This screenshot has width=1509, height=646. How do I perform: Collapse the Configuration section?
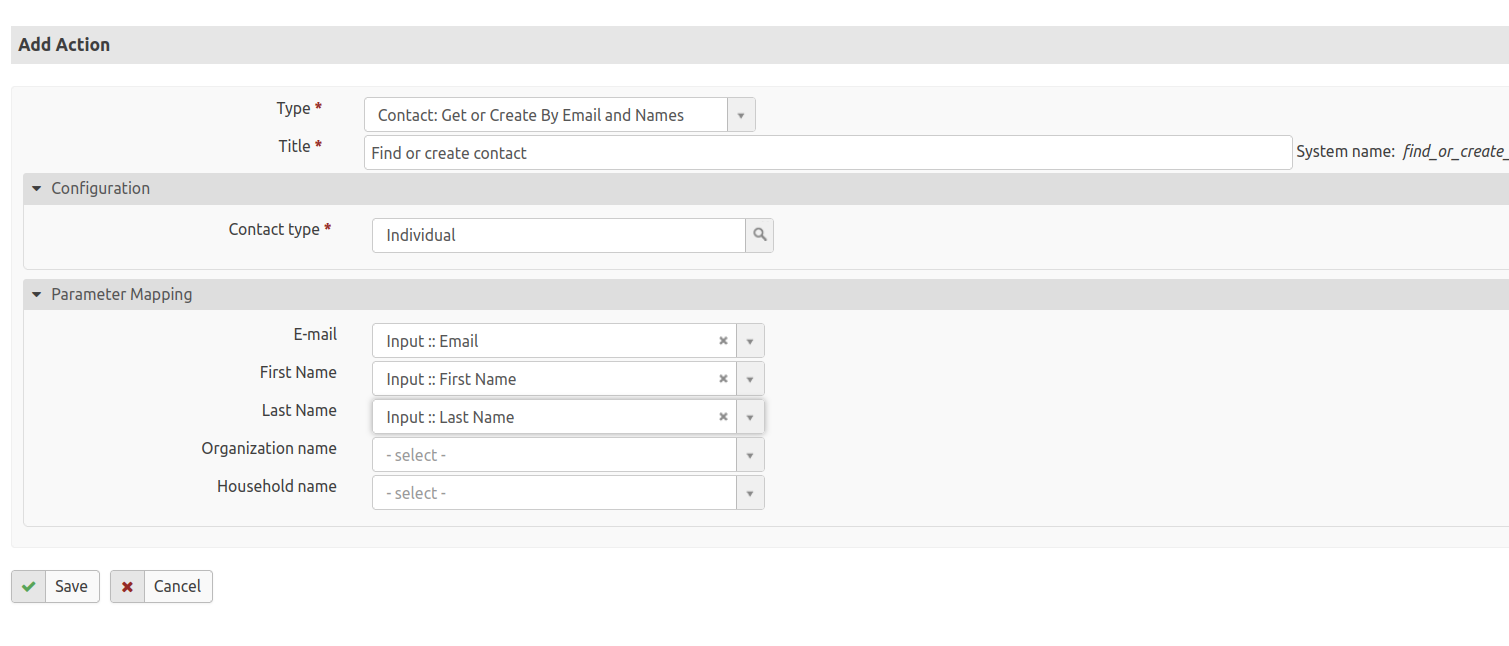click(37, 188)
